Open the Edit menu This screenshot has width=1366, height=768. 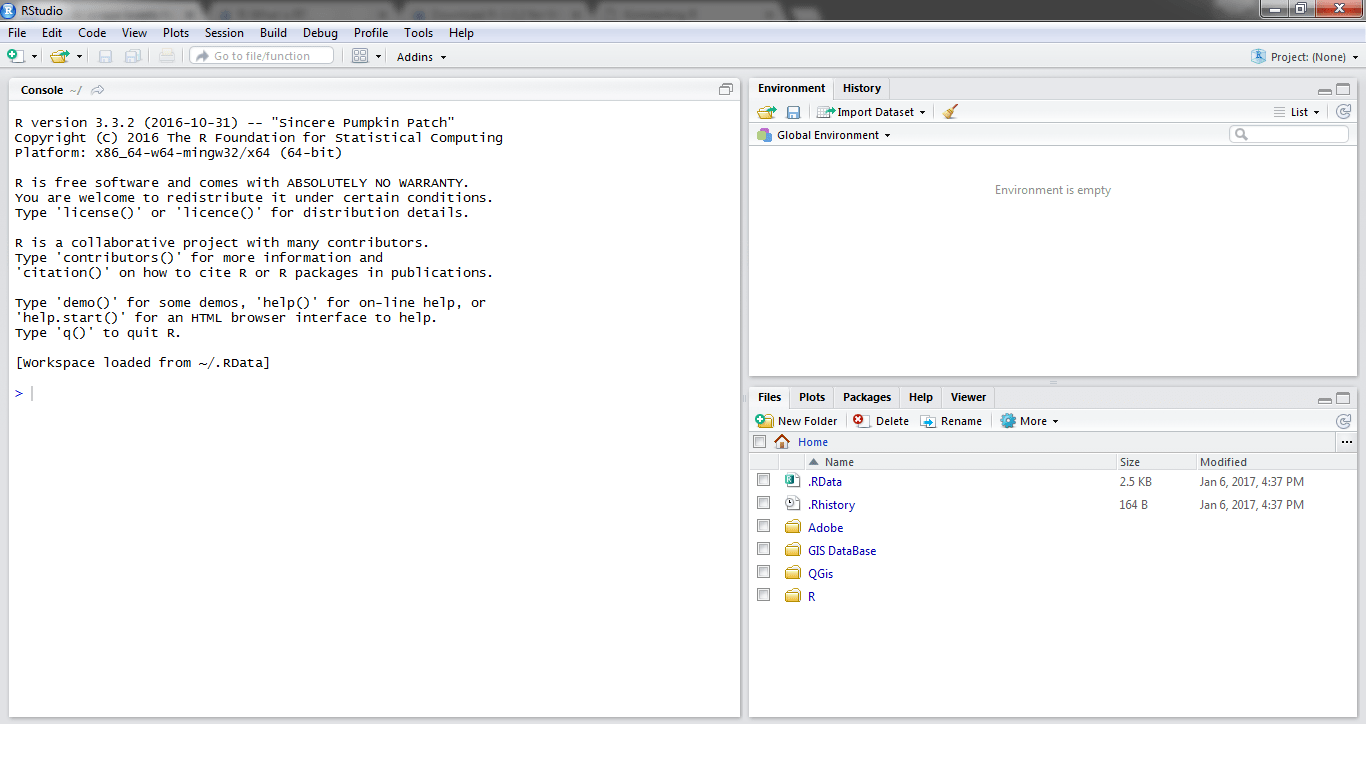pyautogui.click(x=52, y=33)
